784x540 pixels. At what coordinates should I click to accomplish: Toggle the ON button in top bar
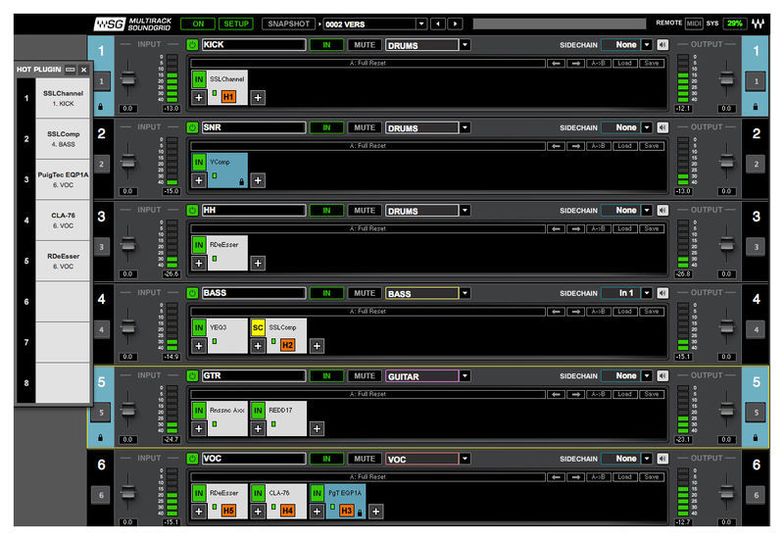197,23
